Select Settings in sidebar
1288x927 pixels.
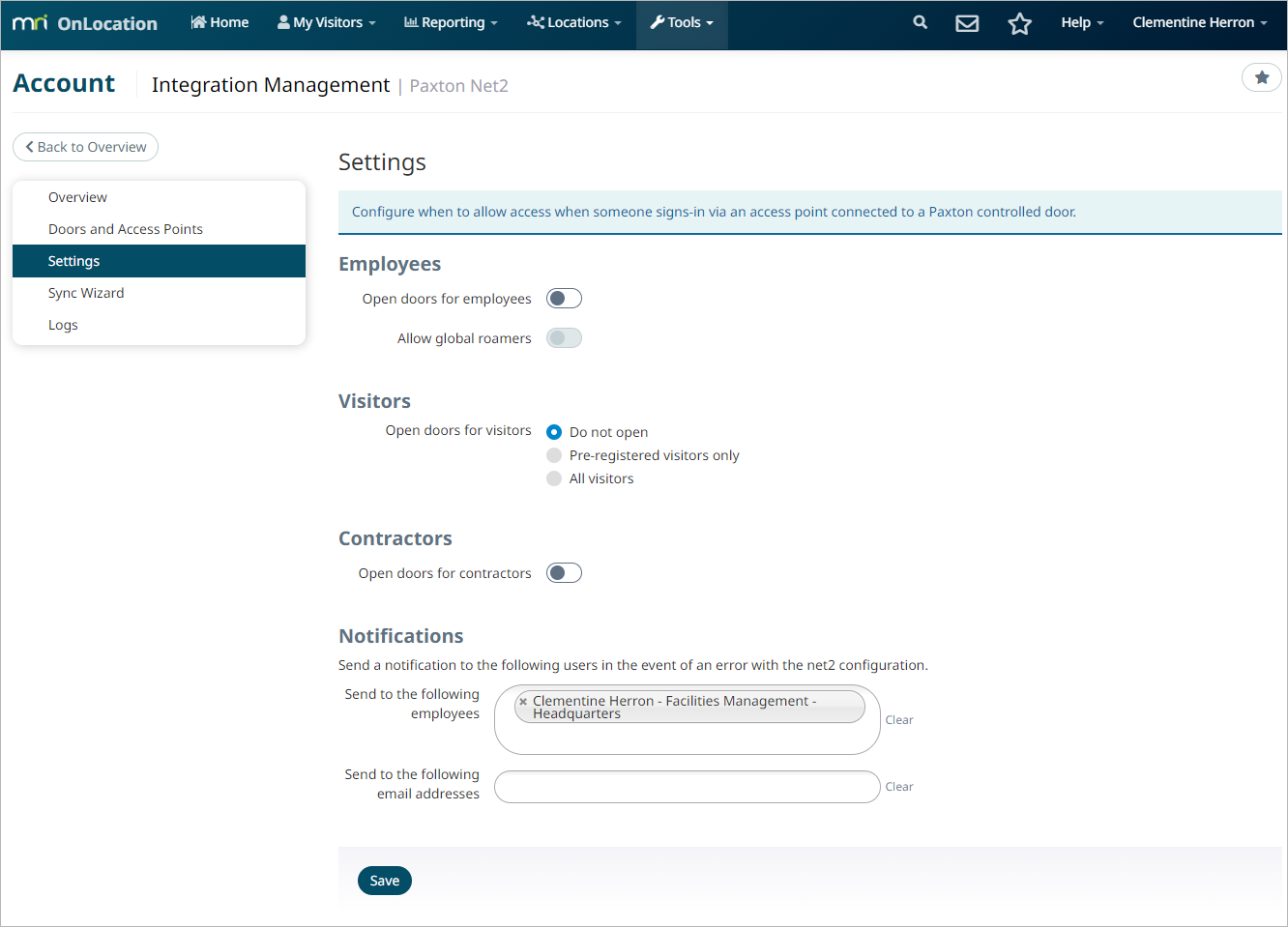pyautogui.click(x=159, y=261)
